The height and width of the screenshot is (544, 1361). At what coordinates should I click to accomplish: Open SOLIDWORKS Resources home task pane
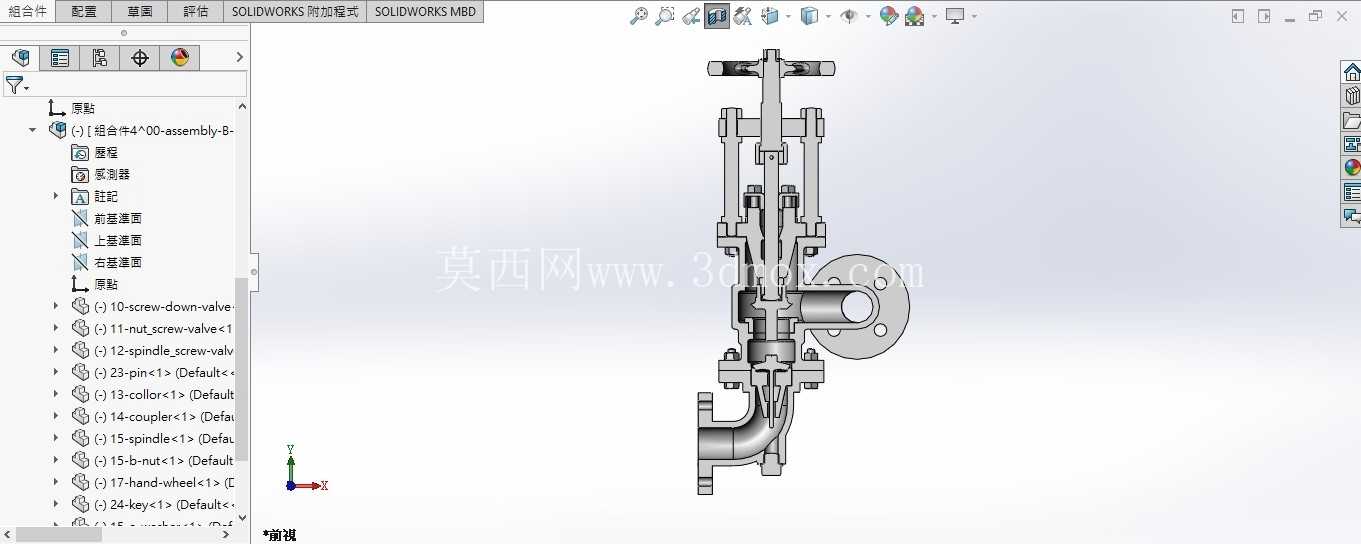click(x=1351, y=72)
